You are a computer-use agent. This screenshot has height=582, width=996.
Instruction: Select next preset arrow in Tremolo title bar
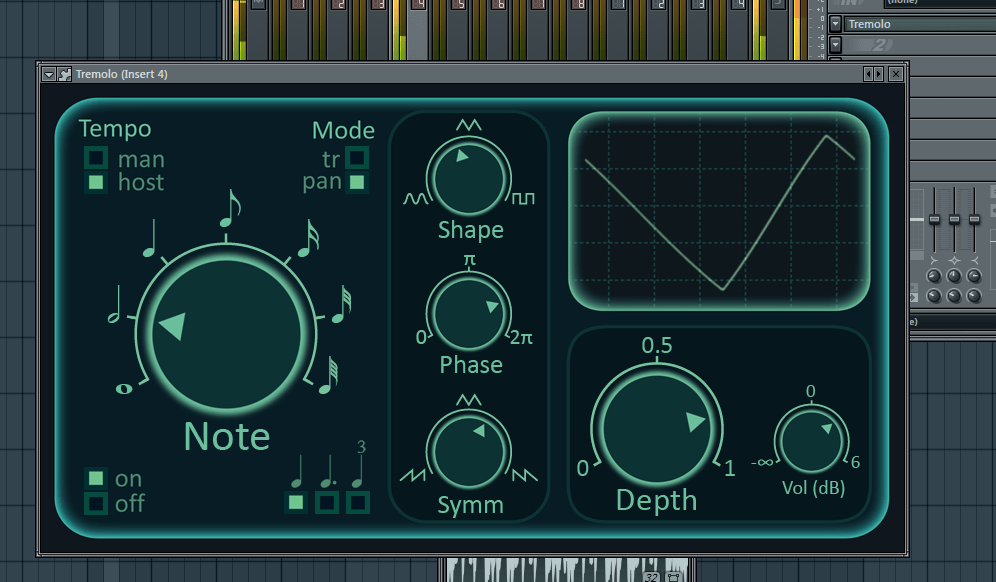pyautogui.click(x=878, y=74)
